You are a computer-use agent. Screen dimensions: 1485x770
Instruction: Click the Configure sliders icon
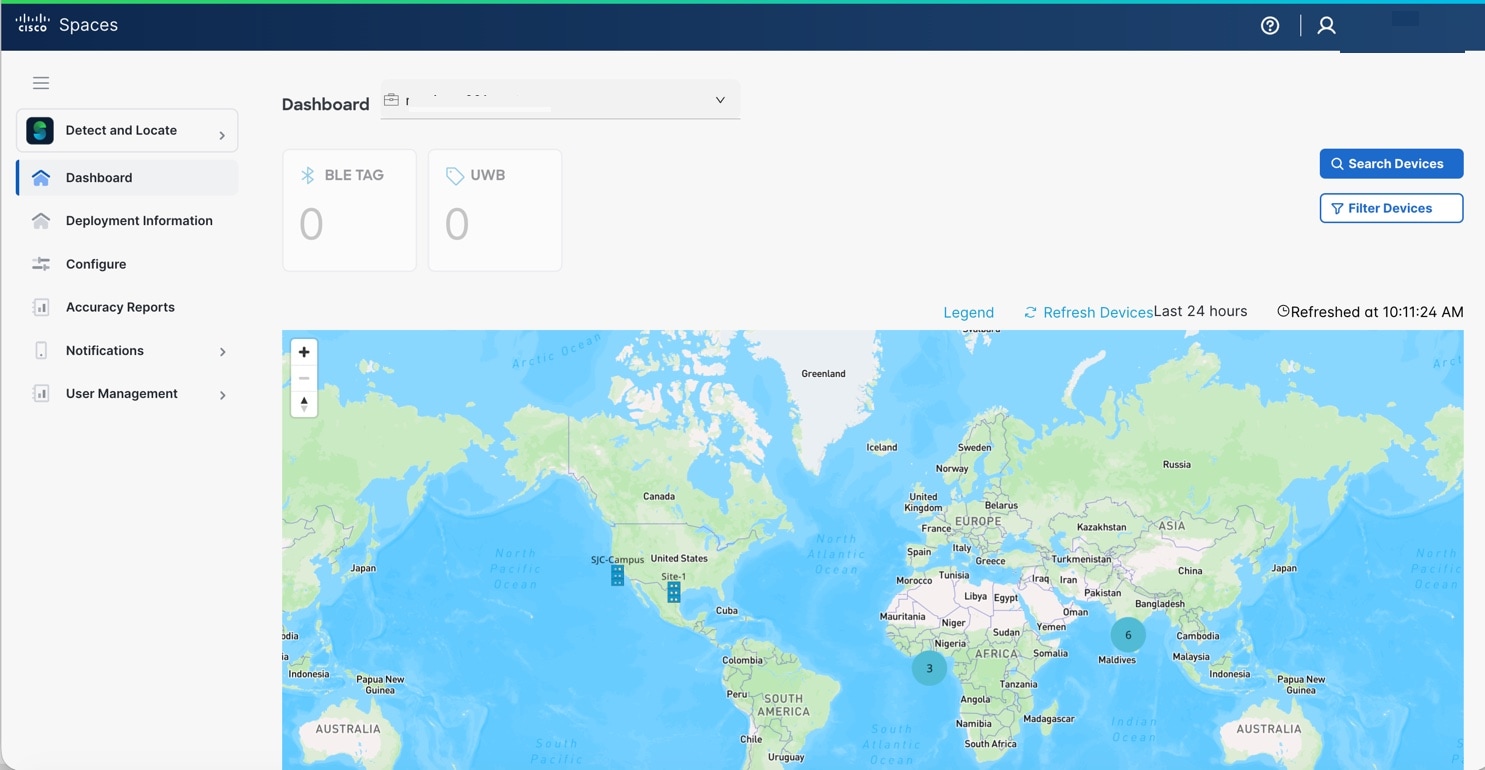[41, 264]
